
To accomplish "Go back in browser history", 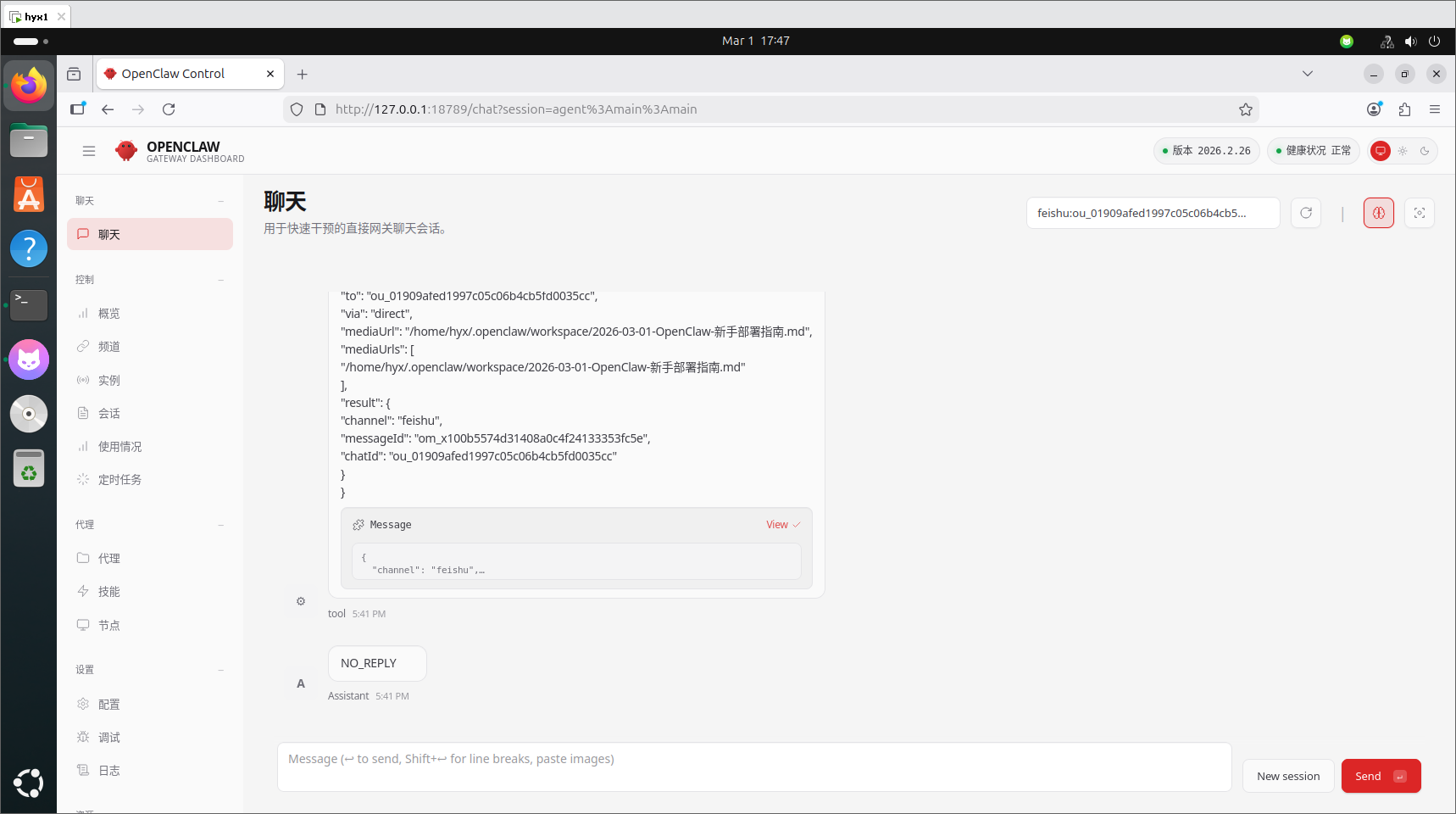I will coord(108,109).
